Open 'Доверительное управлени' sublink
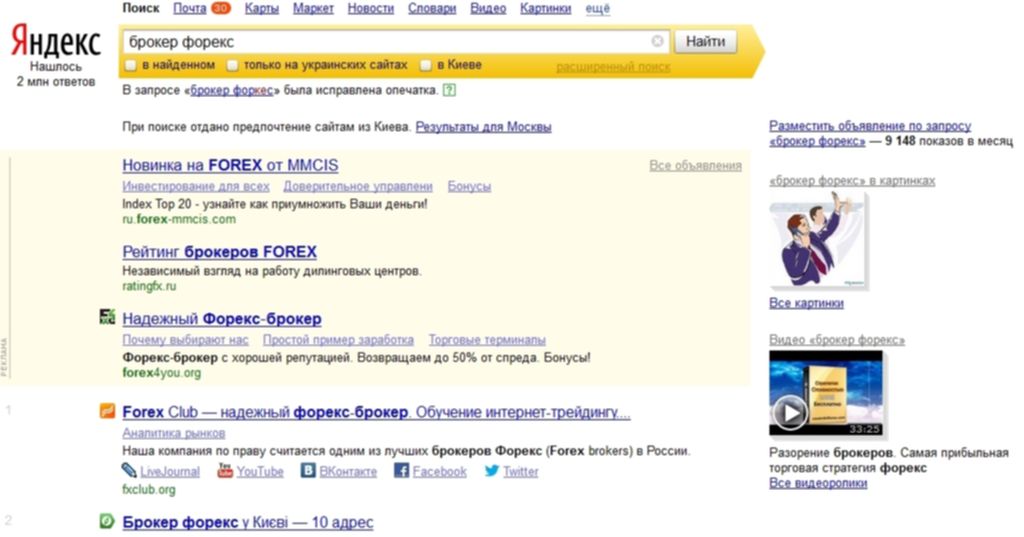The image size is (1024, 537). 358,186
